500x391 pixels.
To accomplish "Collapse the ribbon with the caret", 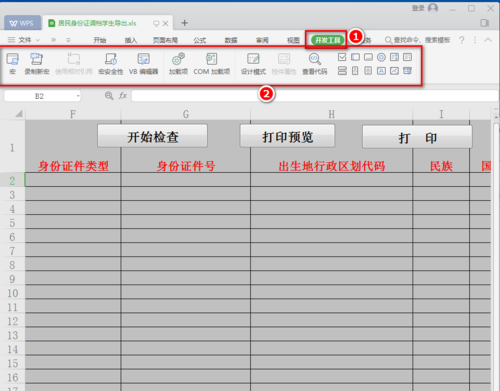I will pyautogui.click(x=488, y=40).
